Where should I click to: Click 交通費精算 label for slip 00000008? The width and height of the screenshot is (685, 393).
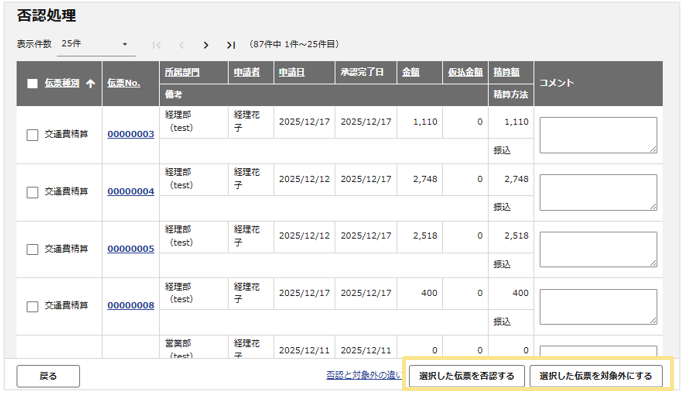pos(66,305)
